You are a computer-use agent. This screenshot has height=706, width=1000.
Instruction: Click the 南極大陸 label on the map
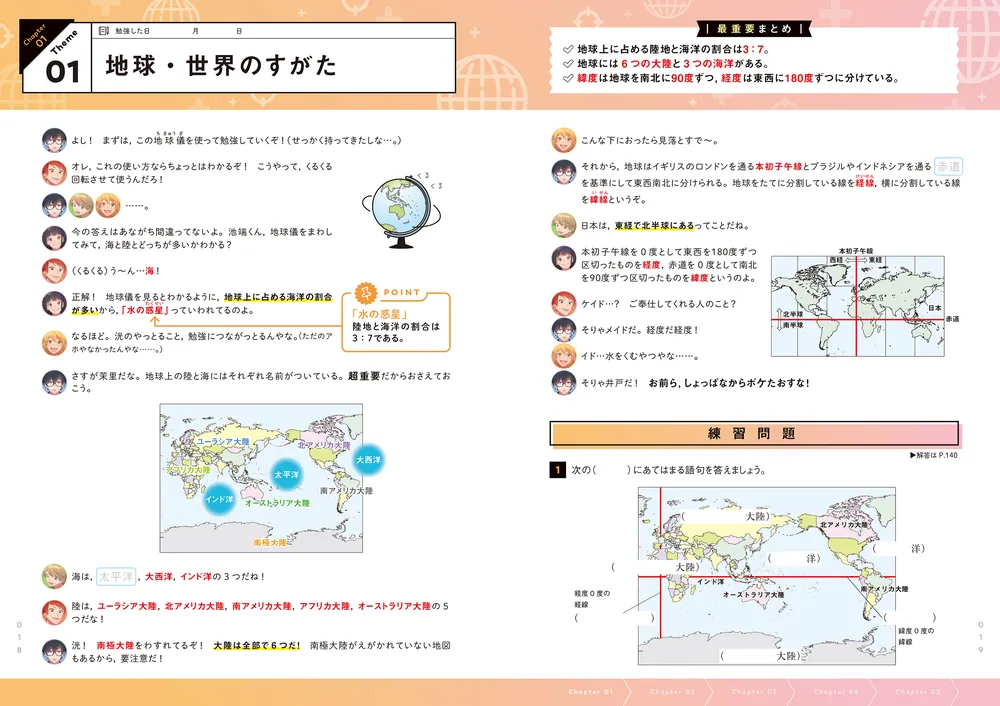coord(270,542)
